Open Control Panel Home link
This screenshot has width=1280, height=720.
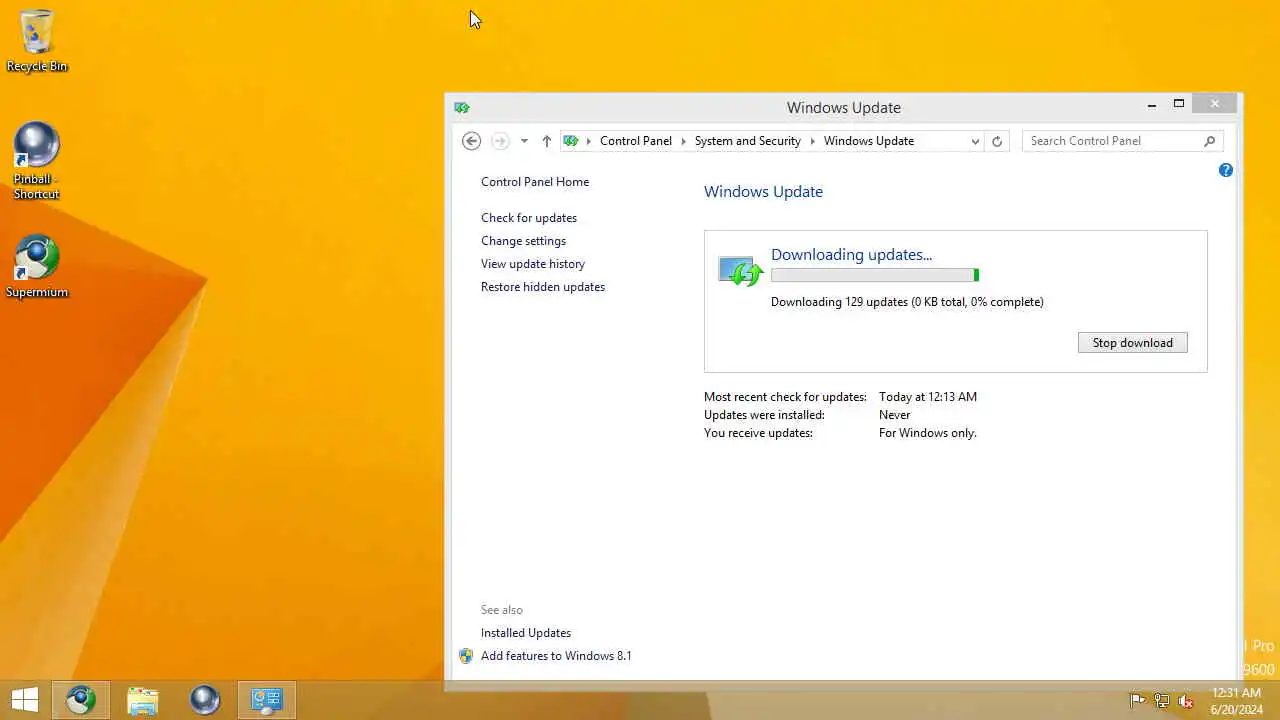point(535,182)
